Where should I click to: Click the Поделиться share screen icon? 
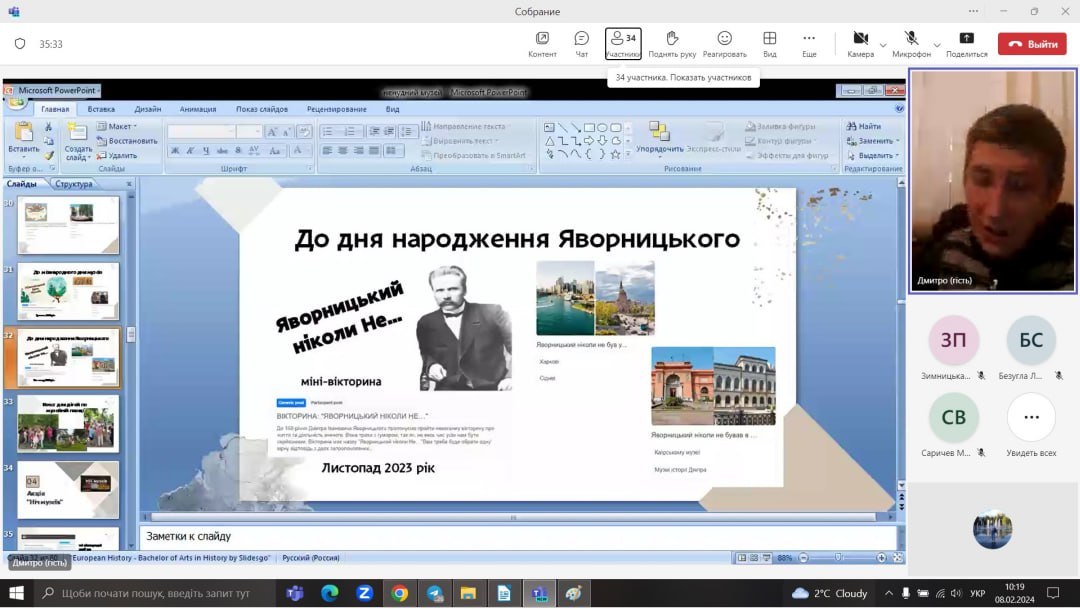point(966,43)
